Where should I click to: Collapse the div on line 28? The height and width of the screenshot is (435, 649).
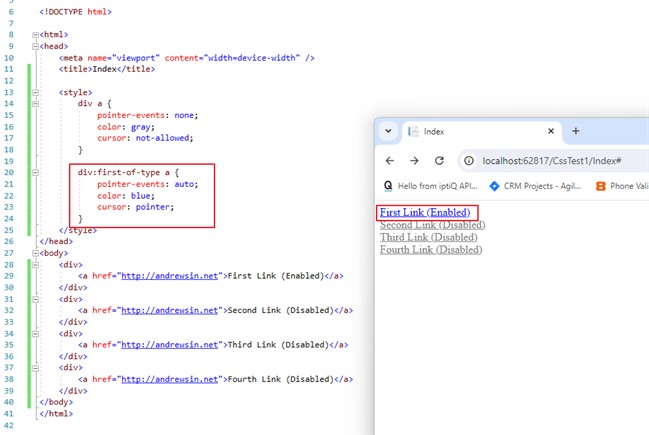click(36, 264)
